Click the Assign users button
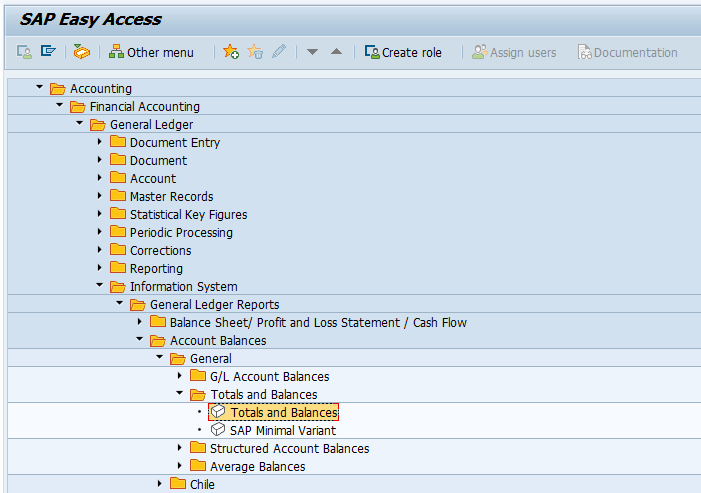Screen dimensions: 701x493 click(514, 52)
